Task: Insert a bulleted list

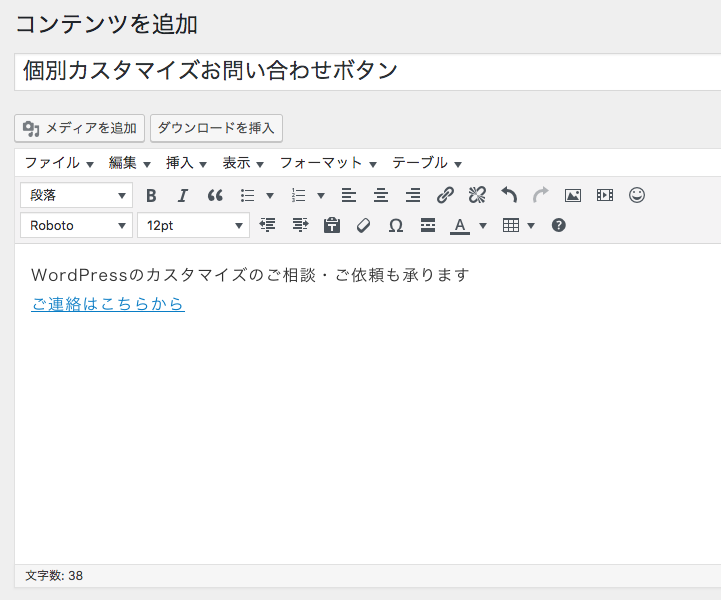Action: pyautogui.click(x=247, y=195)
